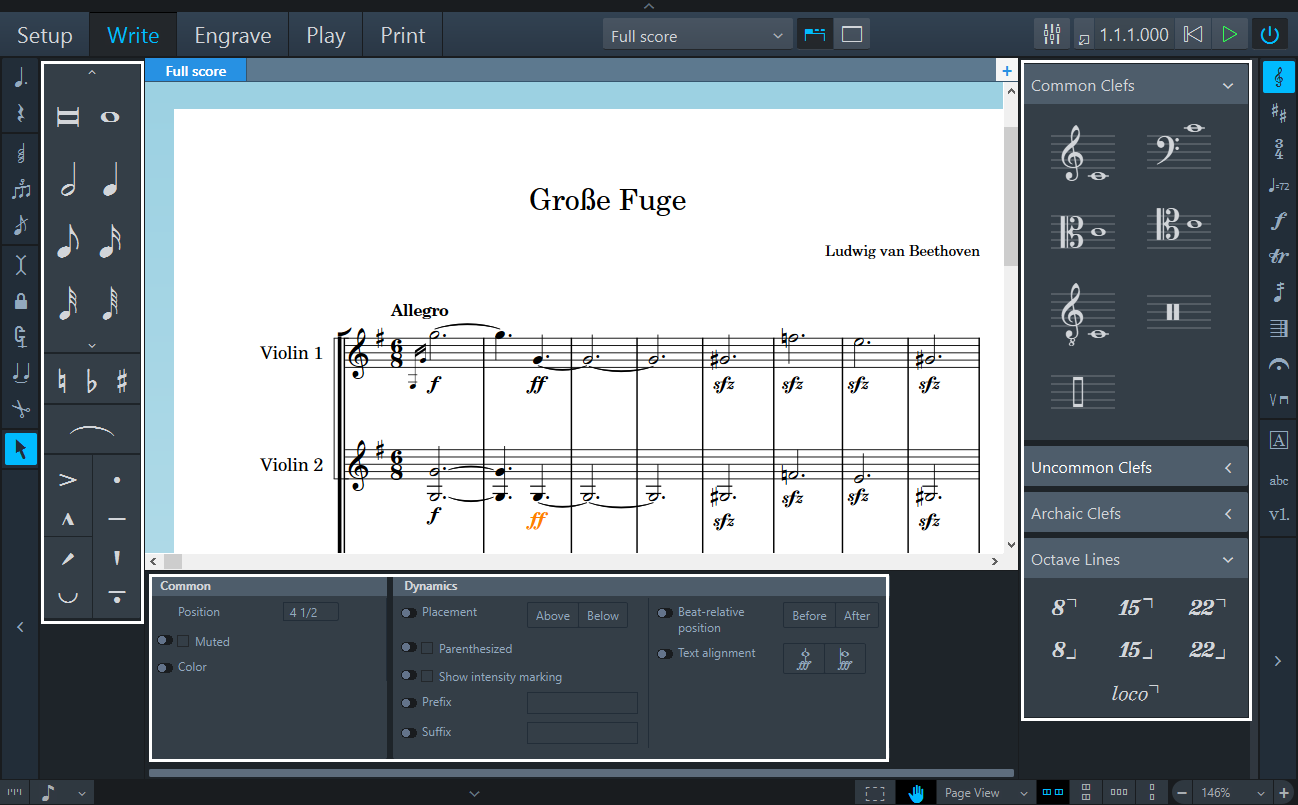The width and height of the screenshot is (1298, 805).
Task: Open the Lyrics panel labeled abc
Action: (x=1278, y=480)
